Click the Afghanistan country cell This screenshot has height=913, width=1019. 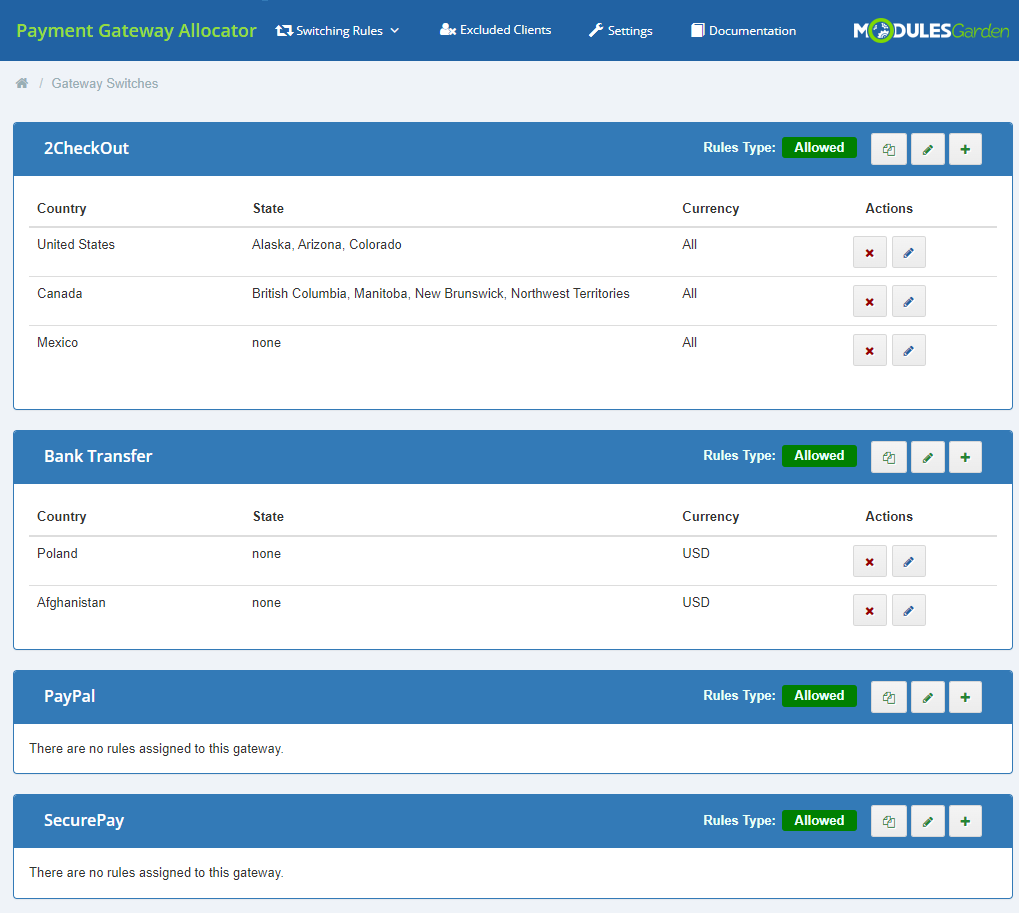[x=71, y=602]
